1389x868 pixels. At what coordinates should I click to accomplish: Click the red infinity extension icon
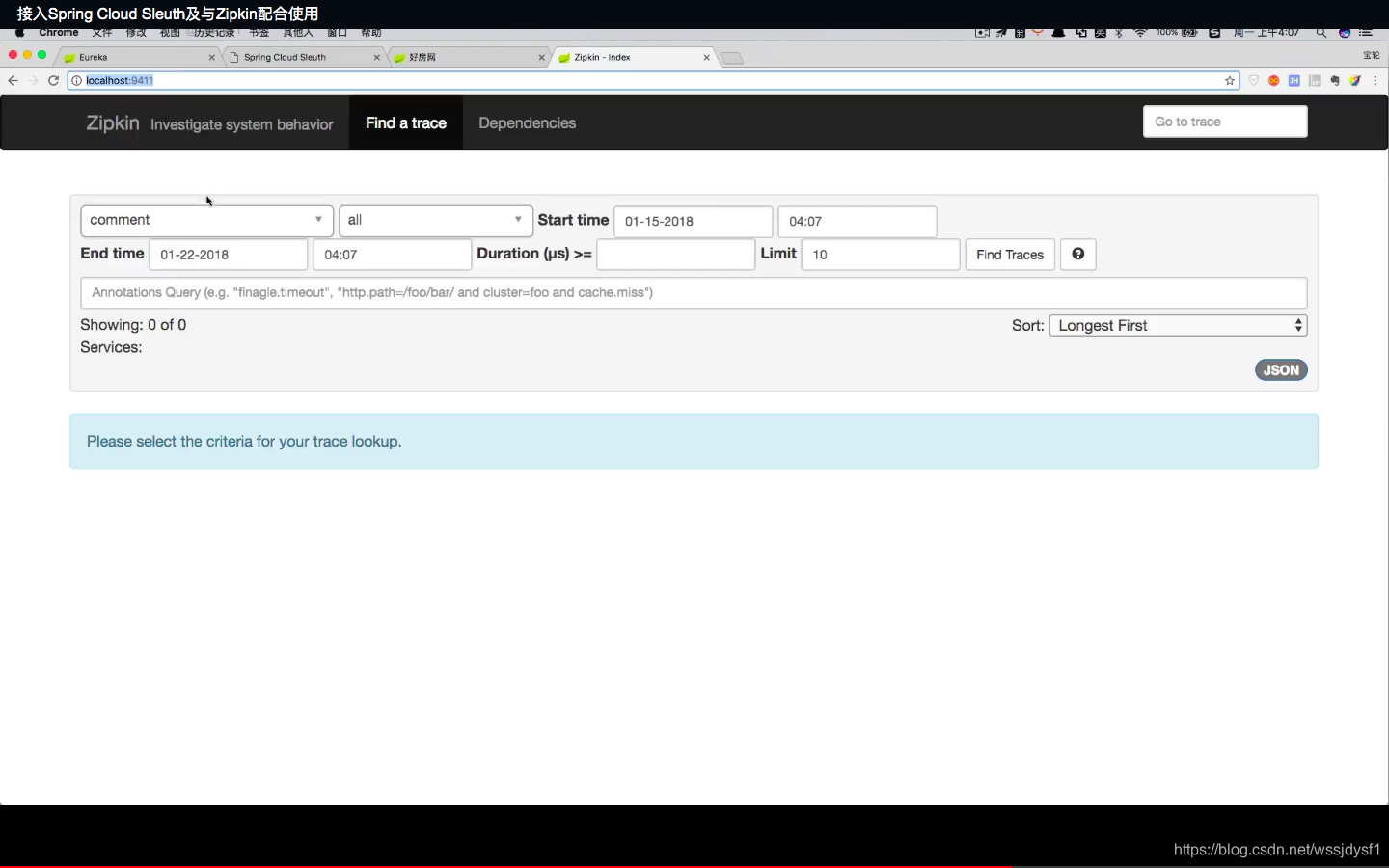[1274, 81]
